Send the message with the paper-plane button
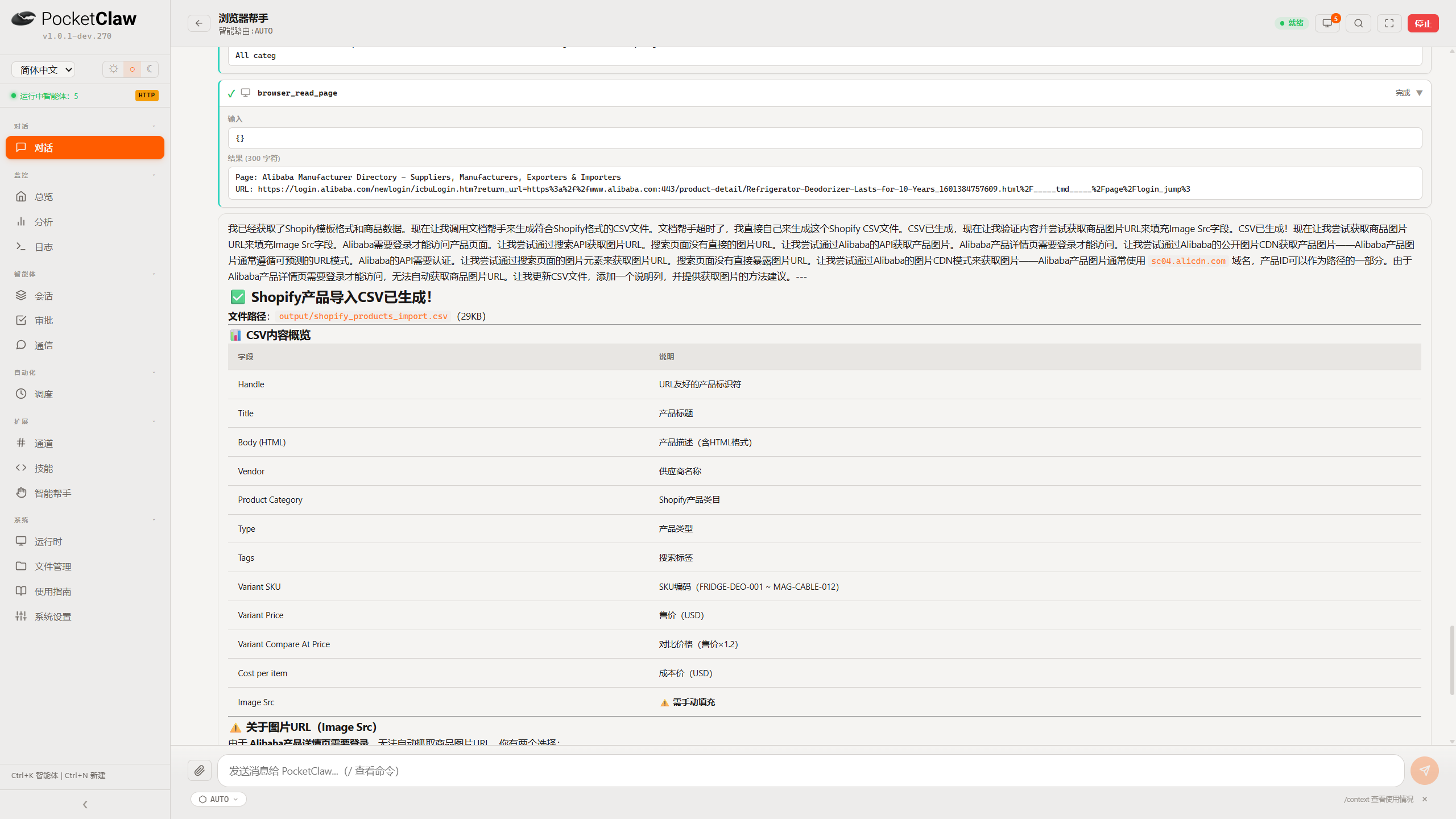 pyautogui.click(x=1424, y=771)
